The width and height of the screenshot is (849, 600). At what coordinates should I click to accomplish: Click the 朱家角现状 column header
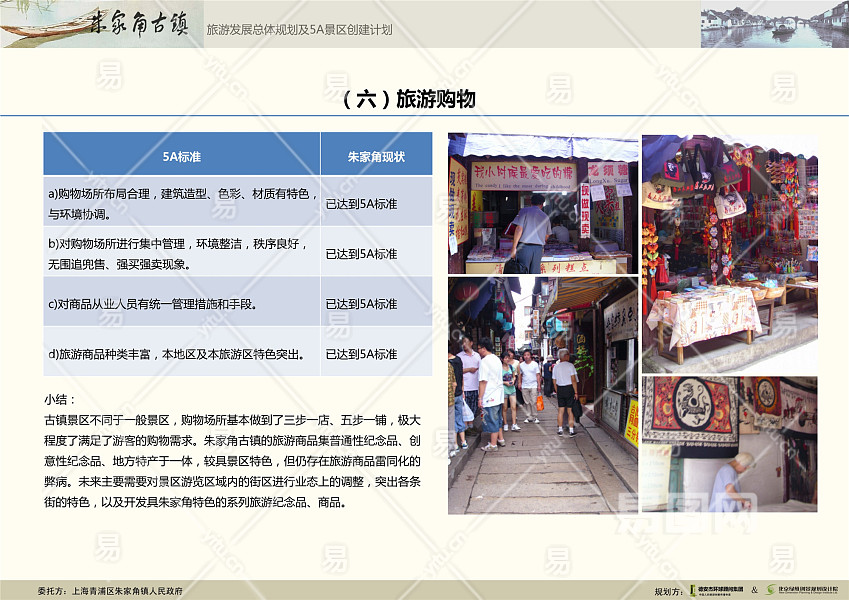pyautogui.click(x=376, y=156)
